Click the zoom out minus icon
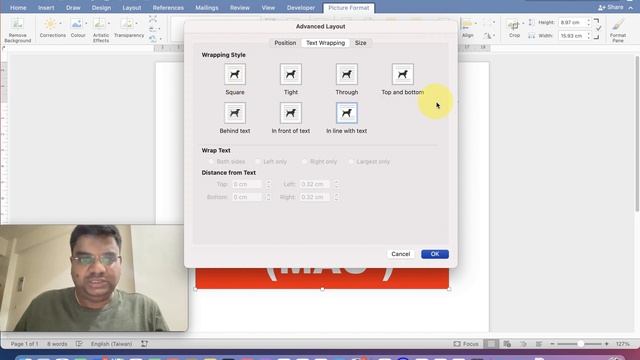Image resolution: width=640 pixels, height=360 pixels. click(552, 344)
